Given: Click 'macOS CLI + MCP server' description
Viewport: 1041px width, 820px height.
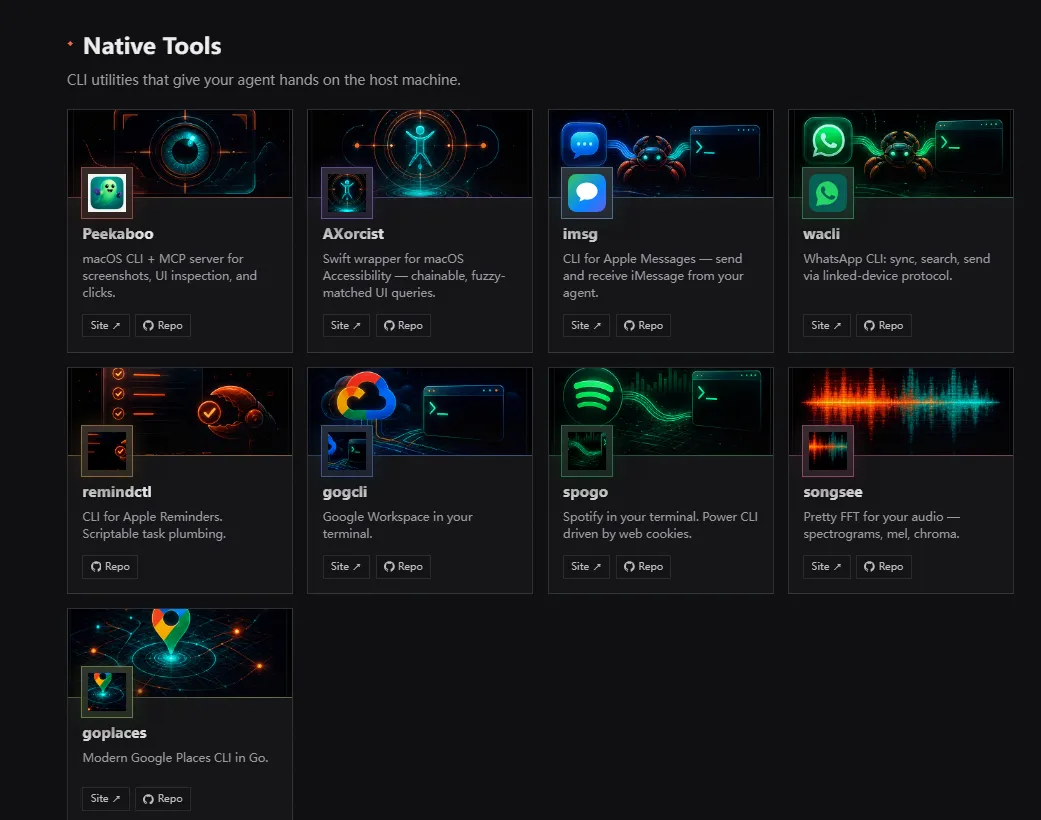Looking at the screenshot, I should pyautogui.click(x=169, y=276).
